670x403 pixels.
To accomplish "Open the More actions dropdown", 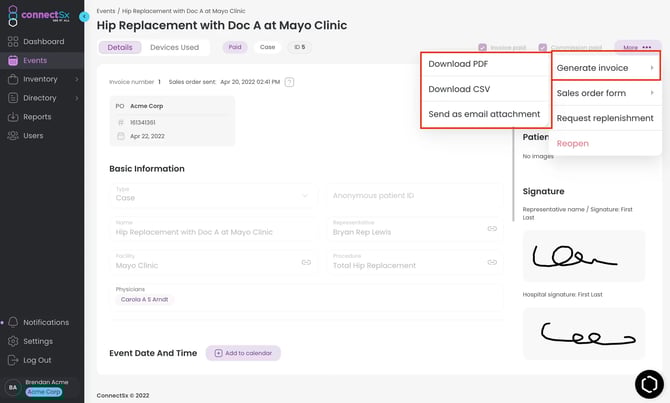I will click(638, 47).
